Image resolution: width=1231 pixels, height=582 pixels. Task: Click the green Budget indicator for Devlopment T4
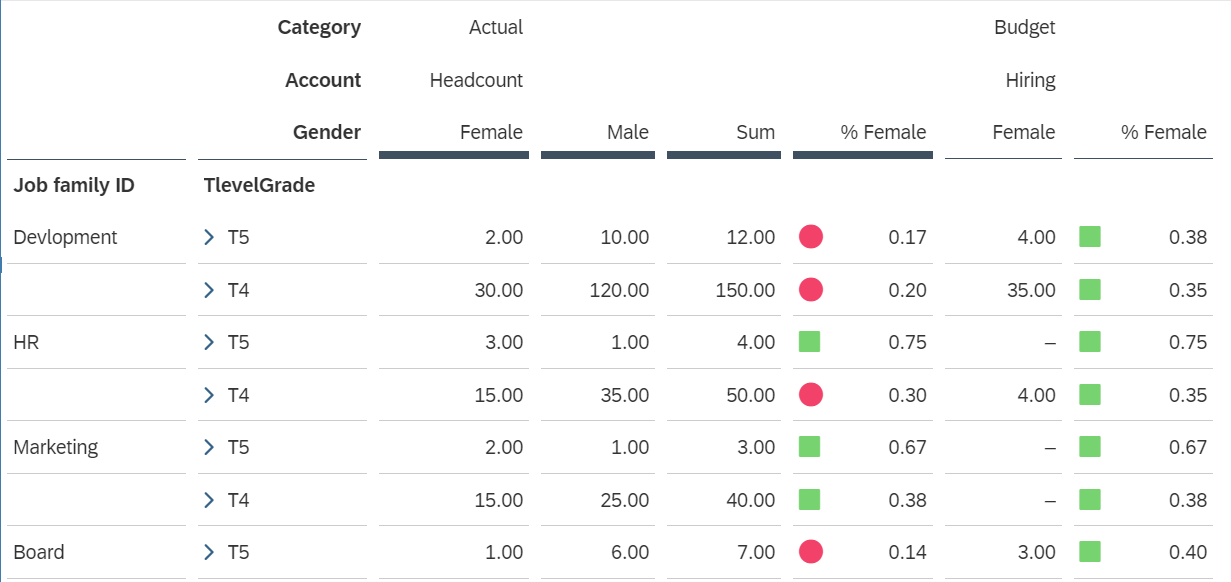point(1090,290)
